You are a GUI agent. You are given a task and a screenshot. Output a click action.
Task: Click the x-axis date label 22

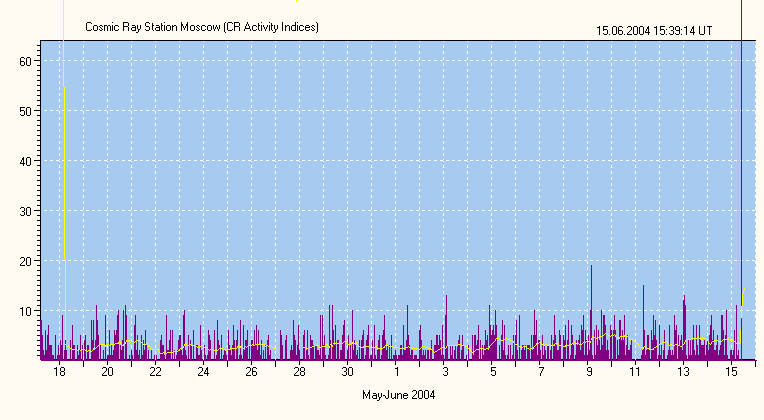click(x=155, y=372)
